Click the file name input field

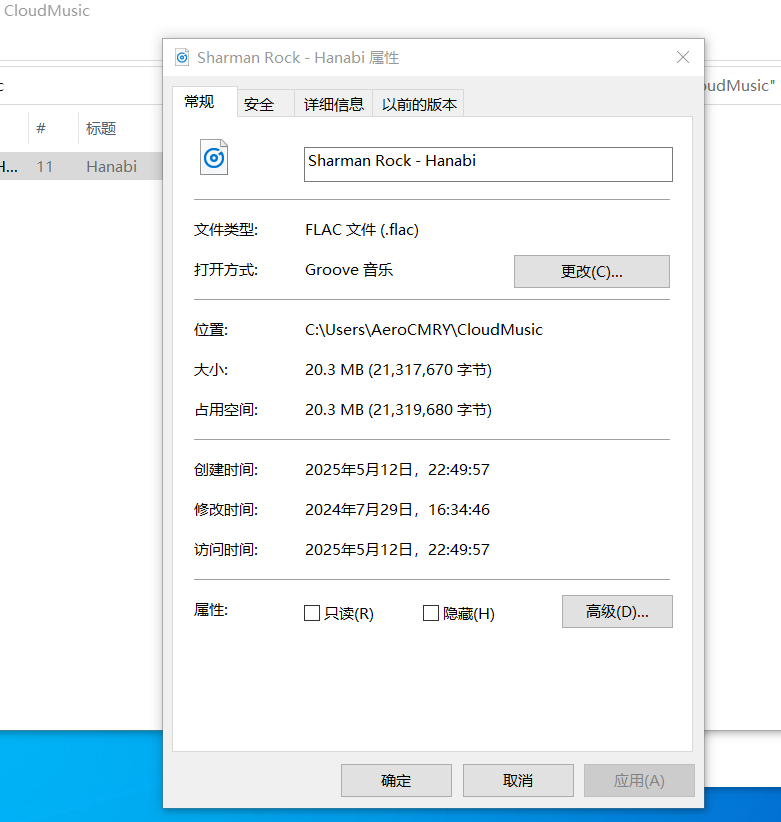click(488, 164)
